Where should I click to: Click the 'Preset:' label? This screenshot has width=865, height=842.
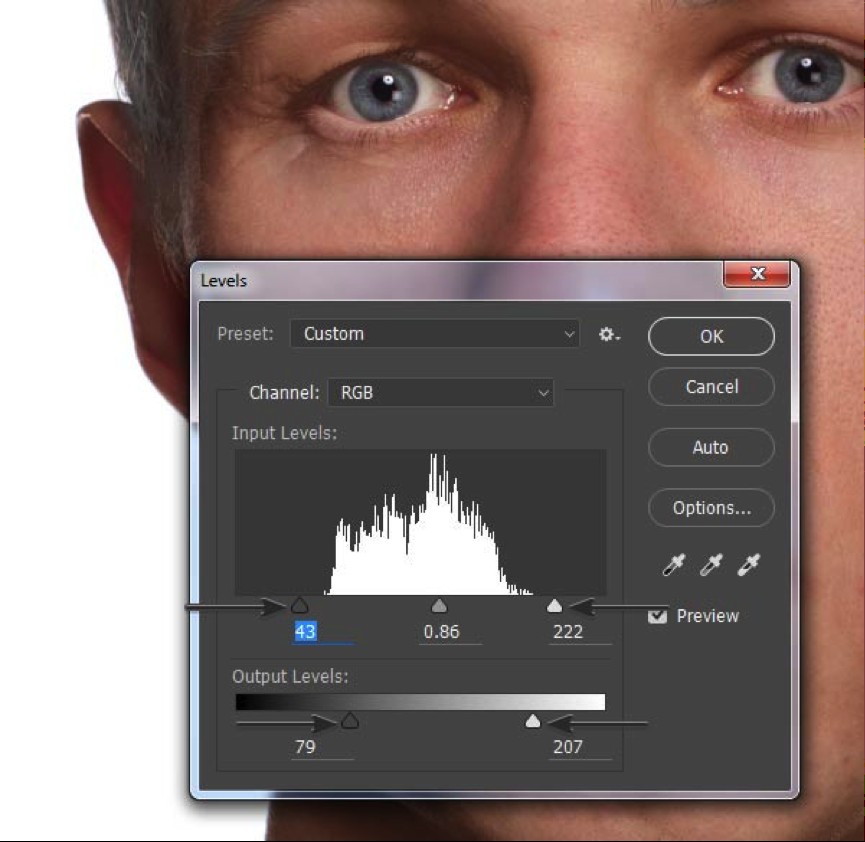245,334
